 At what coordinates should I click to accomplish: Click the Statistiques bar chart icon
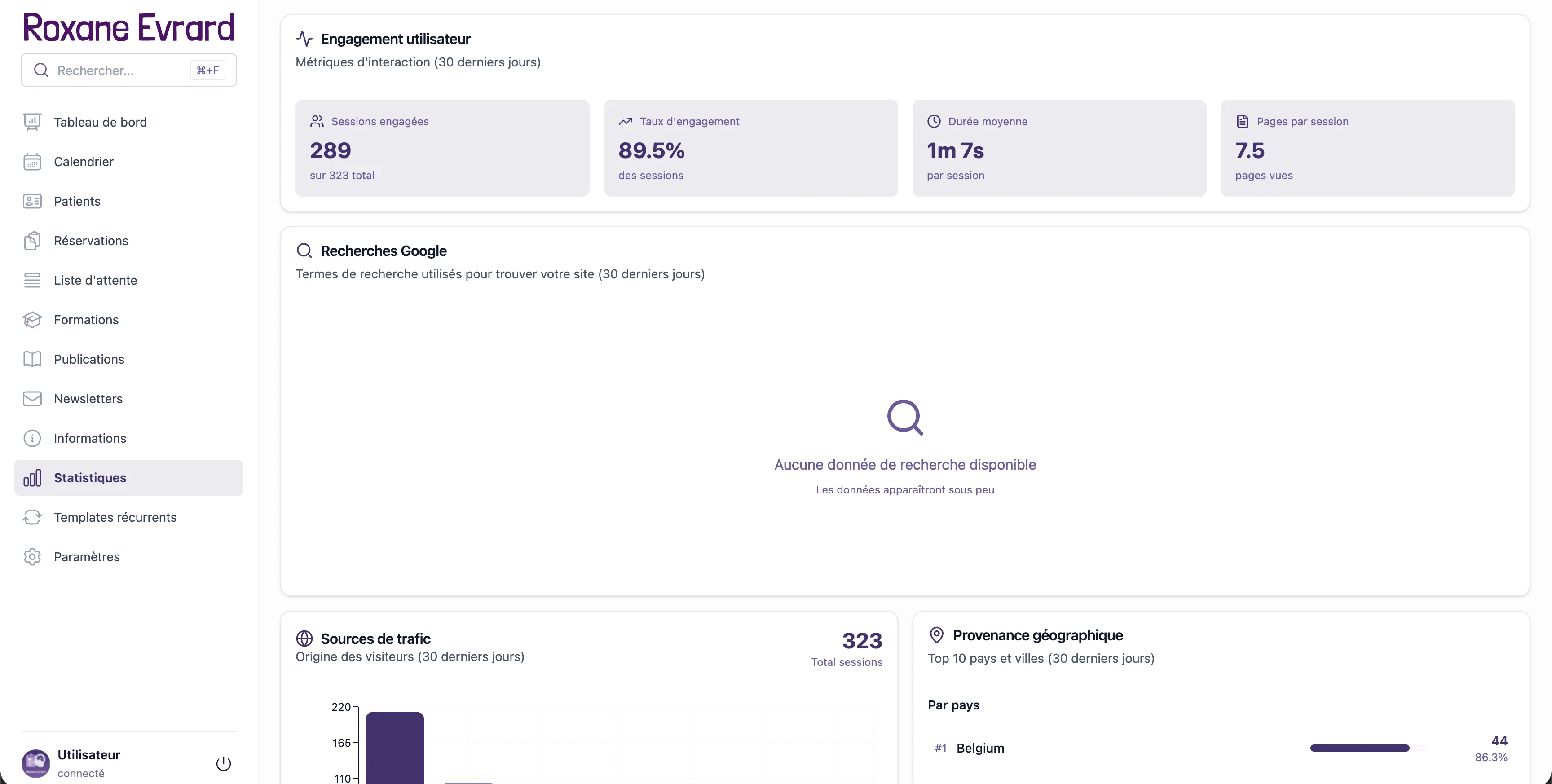click(32, 477)
